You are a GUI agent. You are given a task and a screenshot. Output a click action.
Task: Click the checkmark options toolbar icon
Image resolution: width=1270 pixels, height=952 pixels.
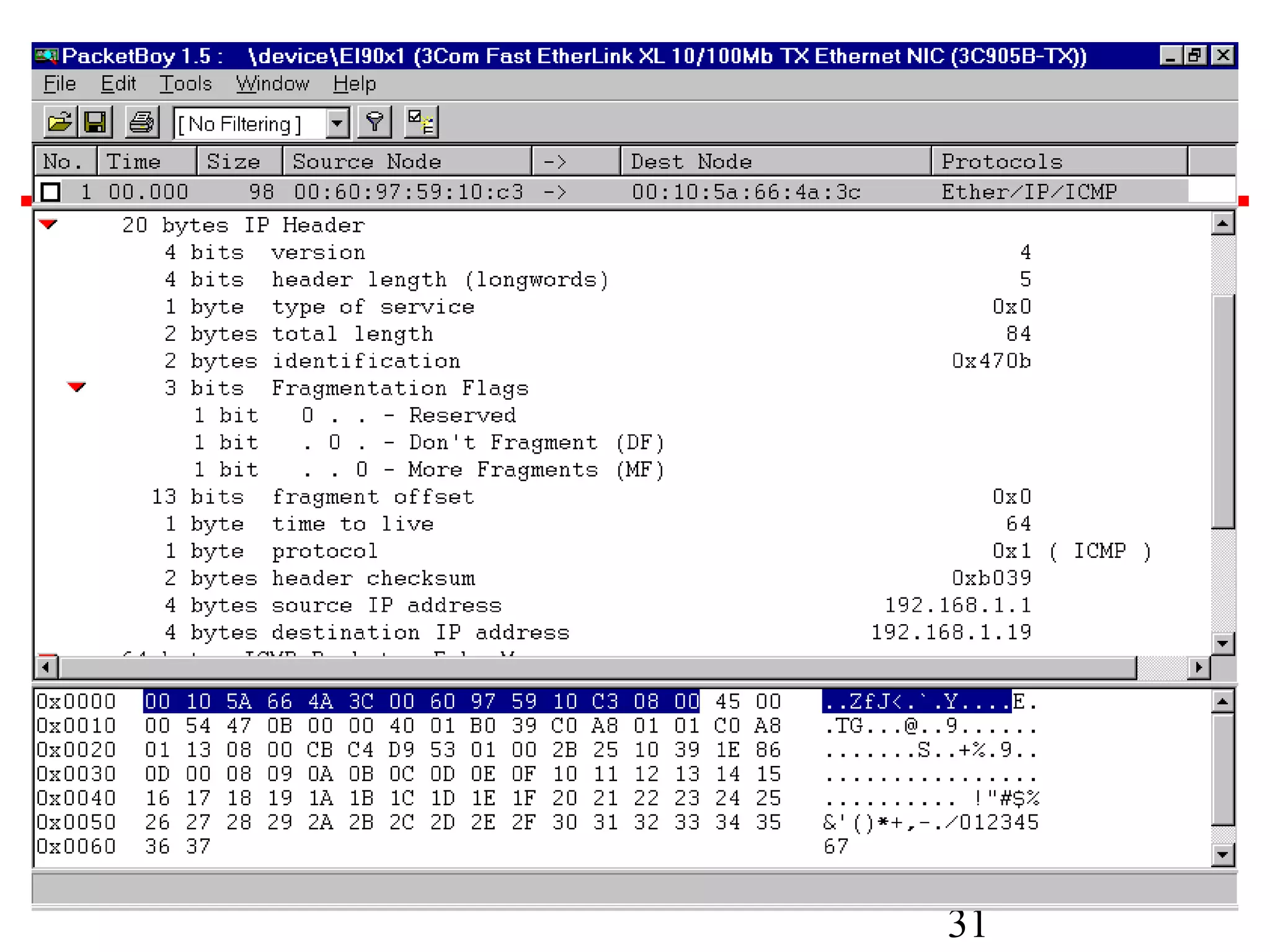421,122
